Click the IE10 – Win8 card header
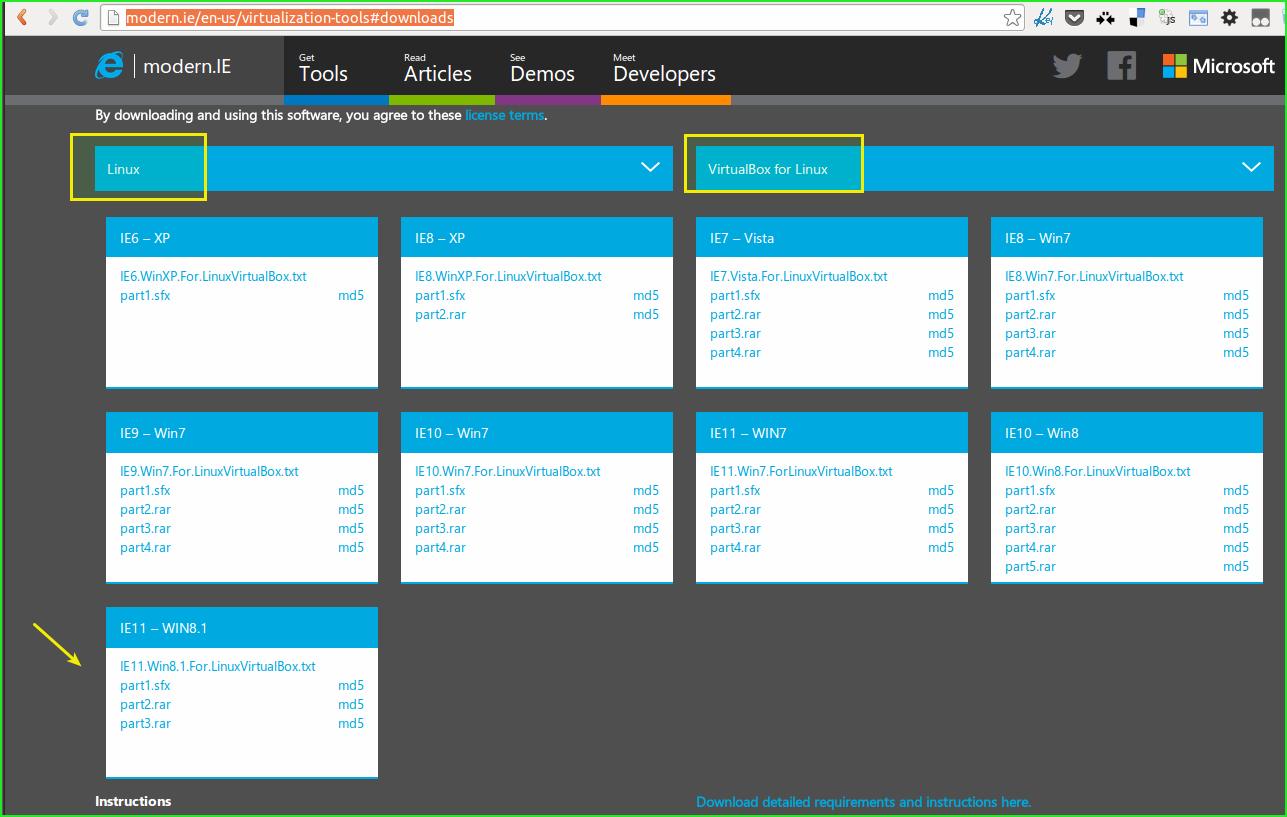This screenshot has width=1287, height=817. tap(1127, 433)
